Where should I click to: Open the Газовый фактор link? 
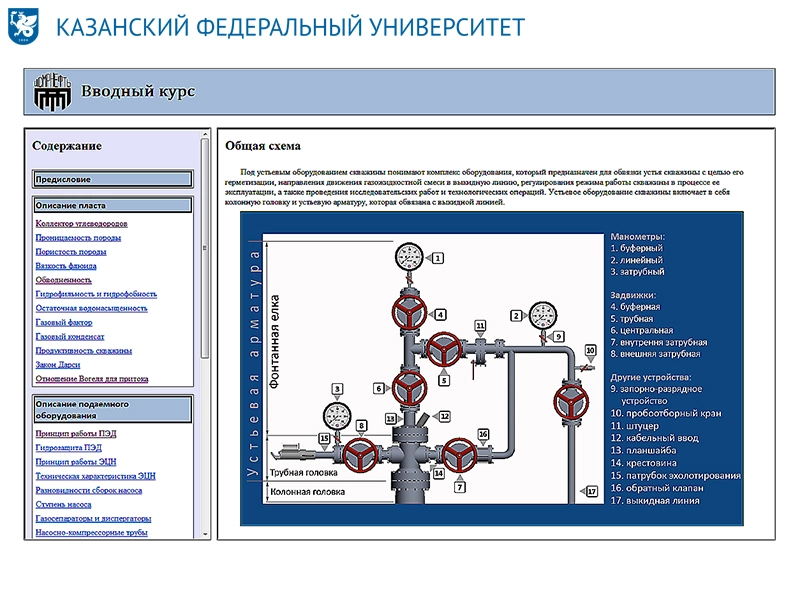click(x=64, y=322)
